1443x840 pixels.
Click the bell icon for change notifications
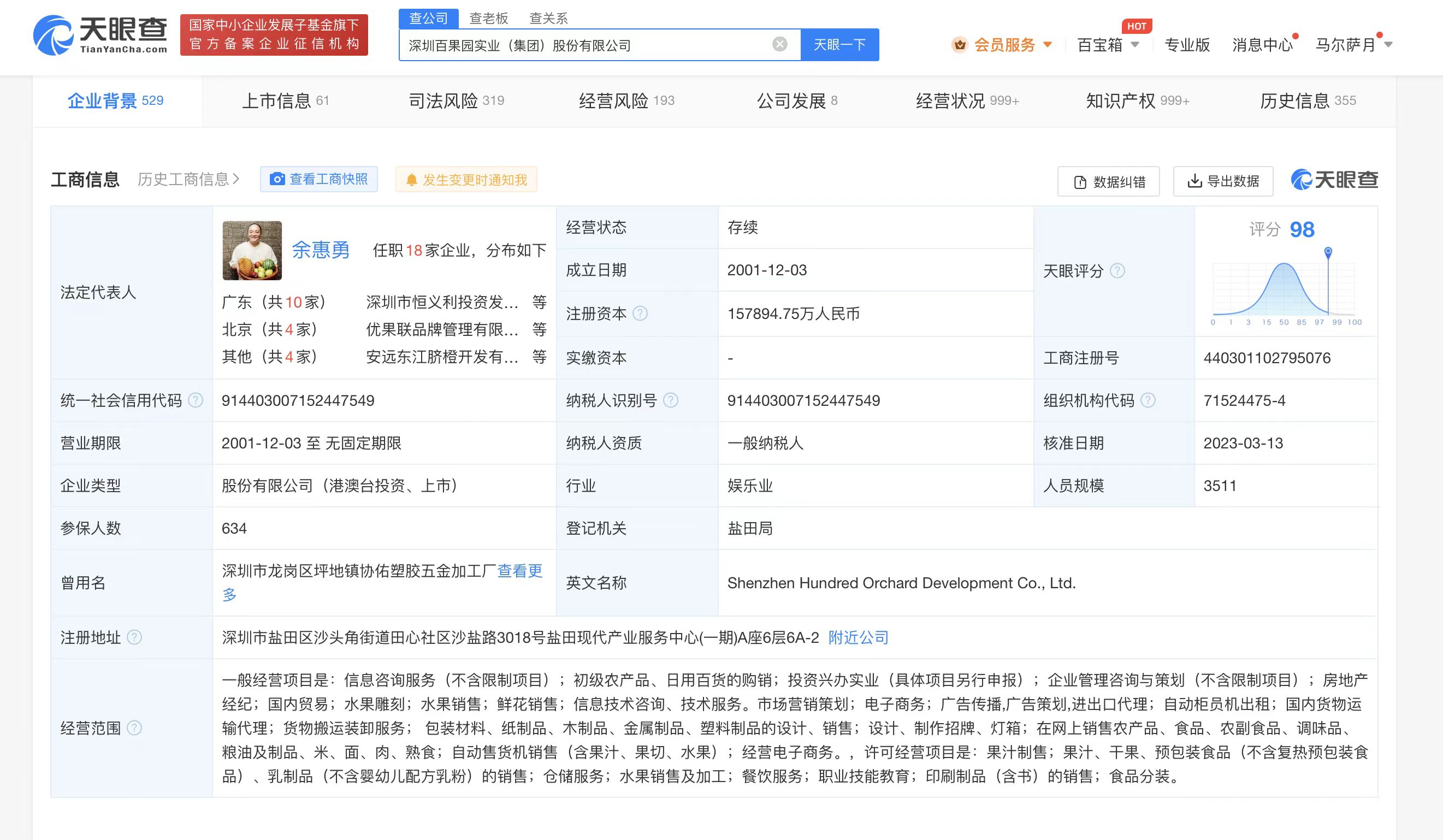pyautogui.click(x=411, y=180)
